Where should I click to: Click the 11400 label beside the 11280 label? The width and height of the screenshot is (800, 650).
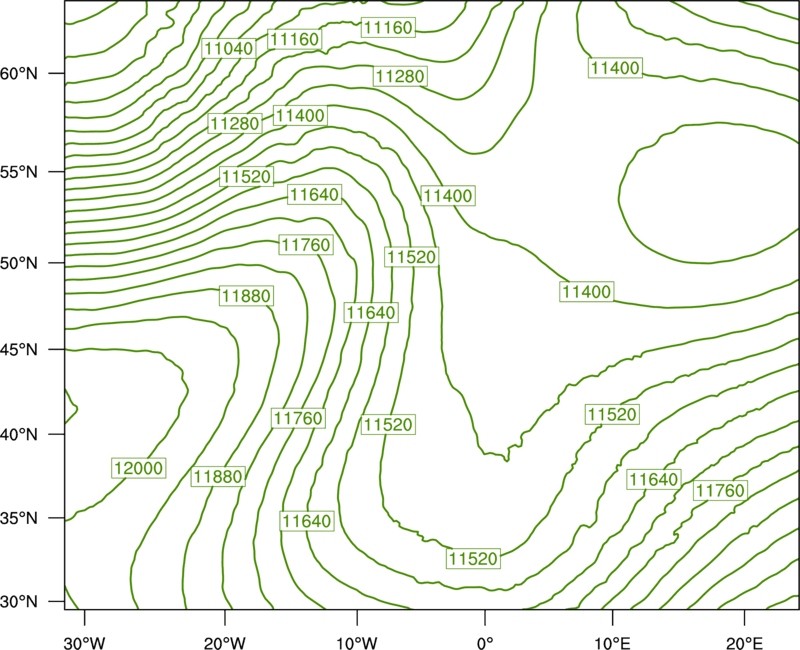pos(300,115)
